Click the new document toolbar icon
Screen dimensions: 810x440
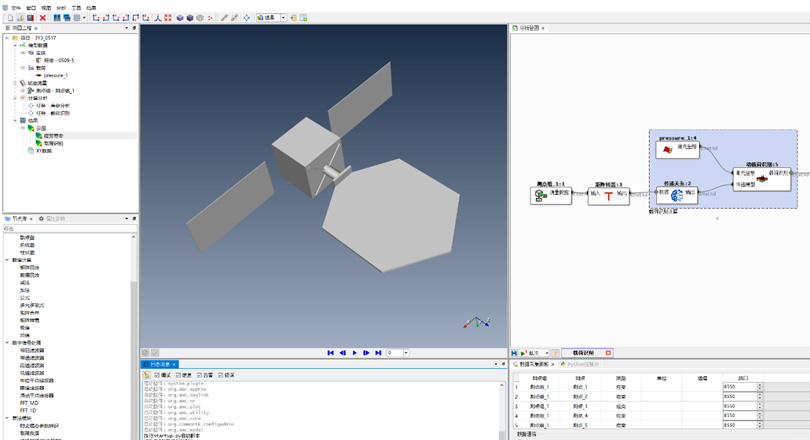[x=10, y=18]
